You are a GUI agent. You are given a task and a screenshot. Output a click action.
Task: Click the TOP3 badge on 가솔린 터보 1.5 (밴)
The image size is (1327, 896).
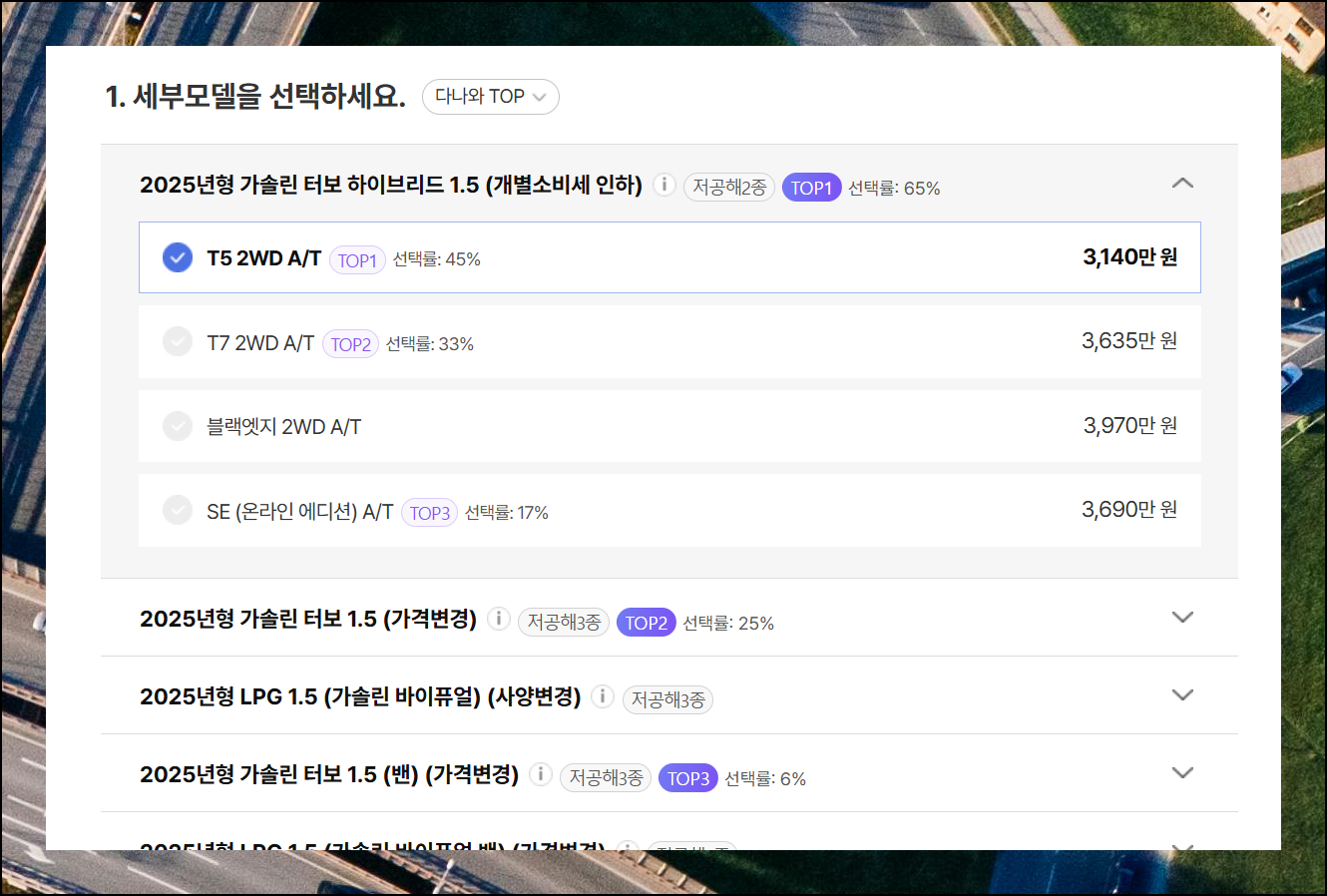(688, 778)
